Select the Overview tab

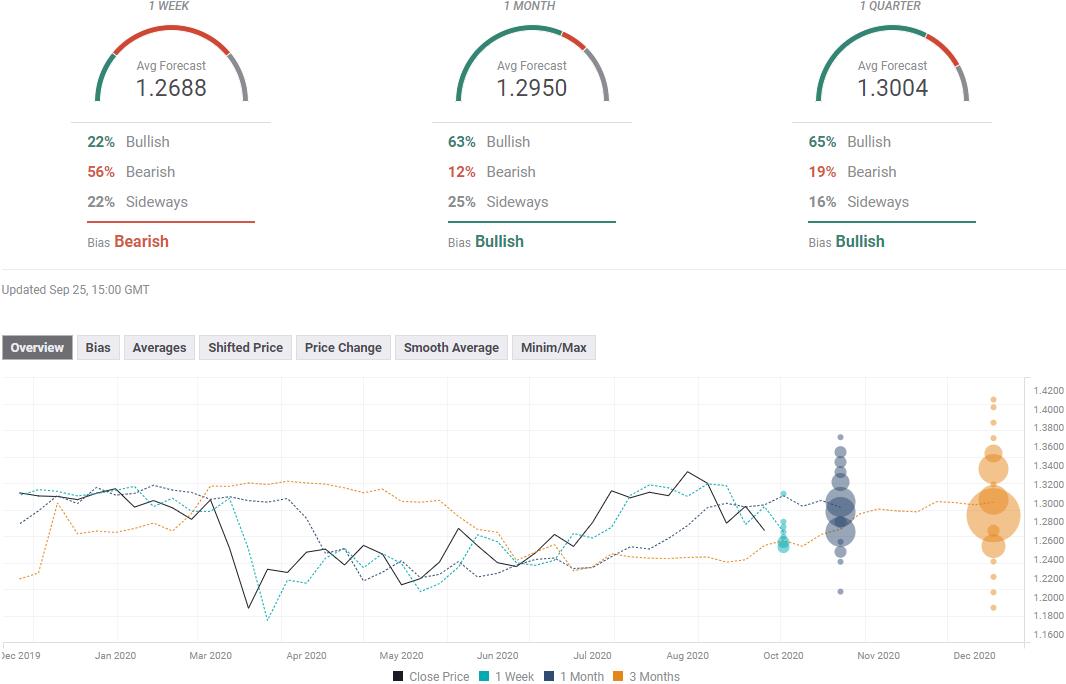click(x=37, y=348)
